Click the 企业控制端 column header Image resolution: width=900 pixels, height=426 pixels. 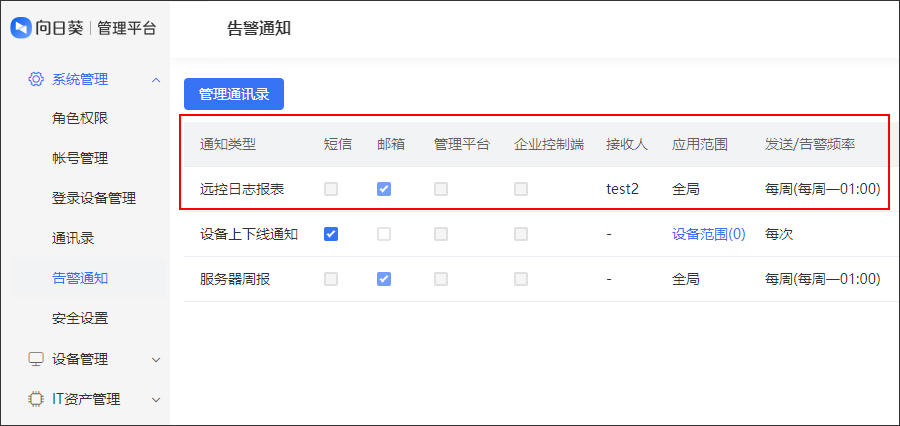point(549,144)
